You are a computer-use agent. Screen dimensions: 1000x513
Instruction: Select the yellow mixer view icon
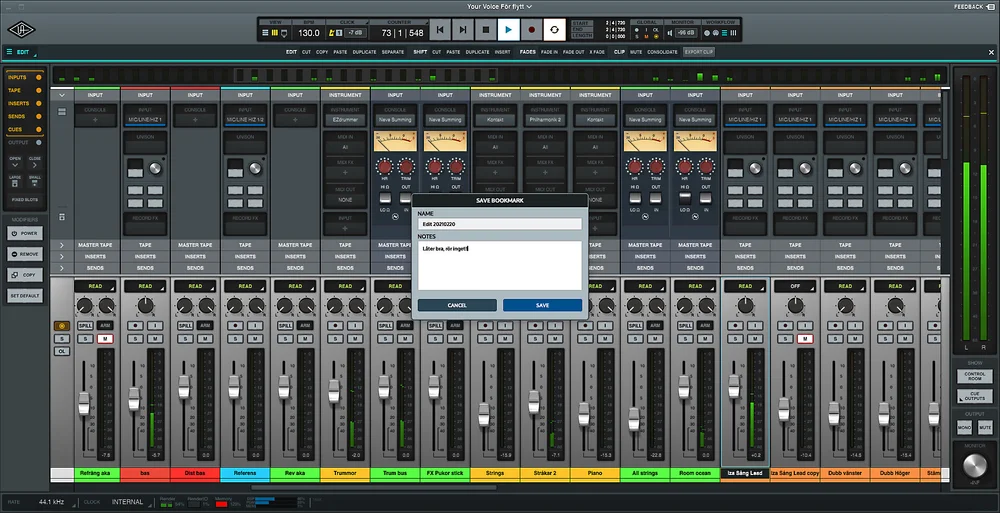click(x=275, y=33)
